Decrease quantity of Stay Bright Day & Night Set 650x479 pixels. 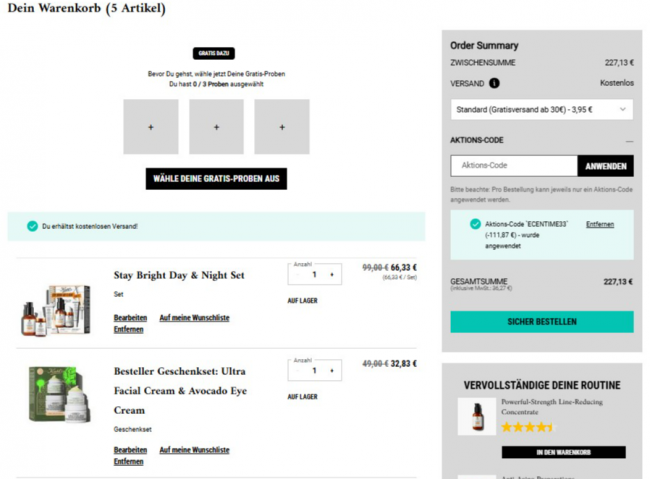pyautogui.click(x=297, y=275)
